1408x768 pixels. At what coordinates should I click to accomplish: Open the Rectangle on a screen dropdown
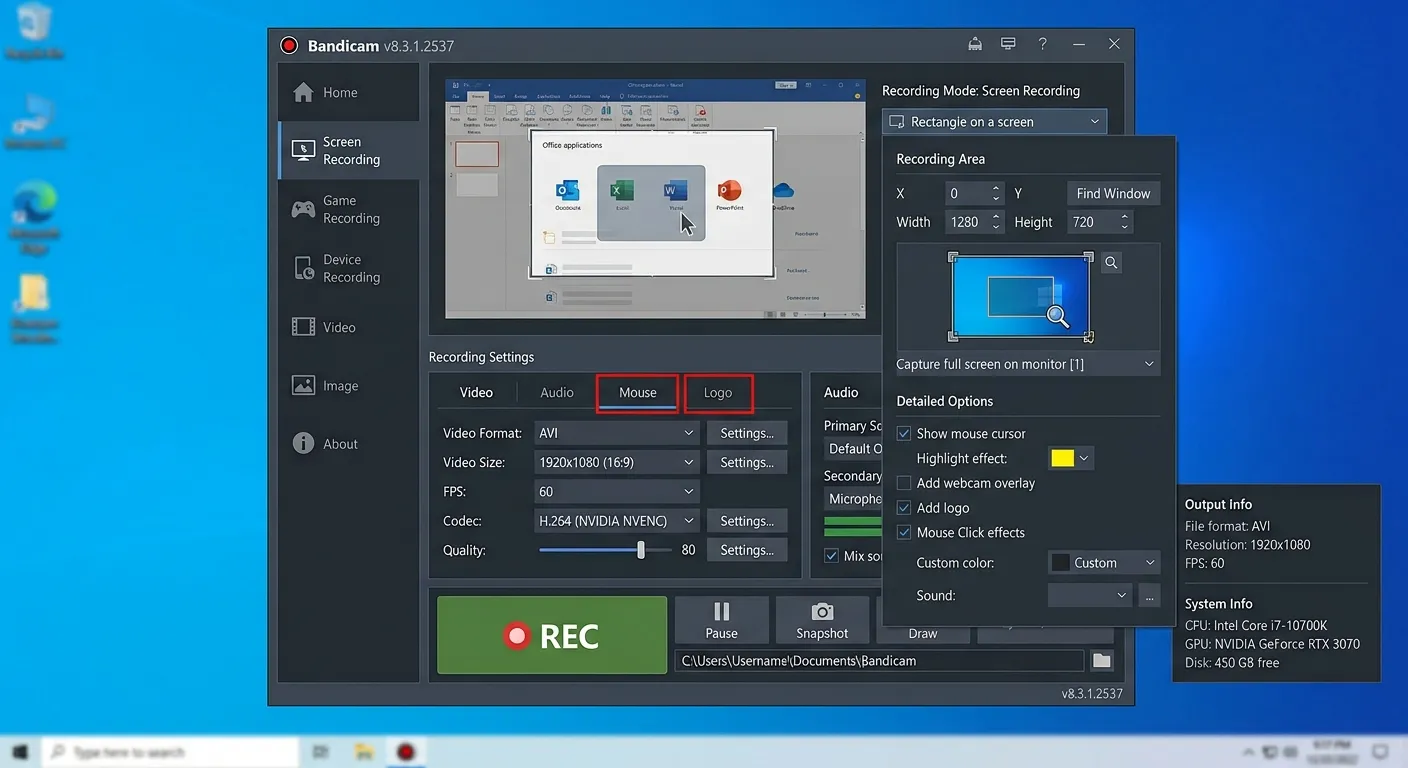(995, 122)
